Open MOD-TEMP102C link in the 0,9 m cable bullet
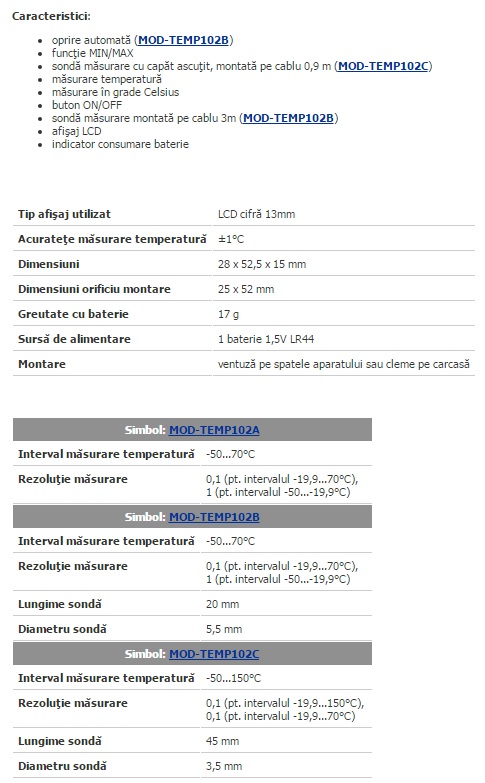485x783 pixels. click(384, 66)
